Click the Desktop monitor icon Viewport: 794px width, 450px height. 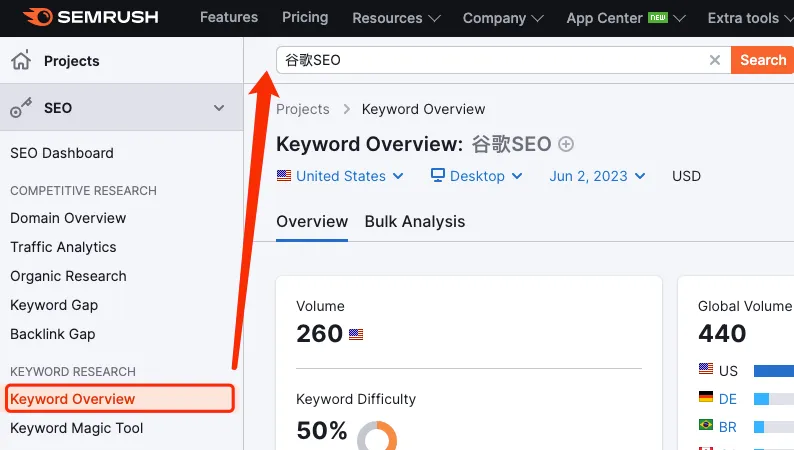(x=438, y=175)
